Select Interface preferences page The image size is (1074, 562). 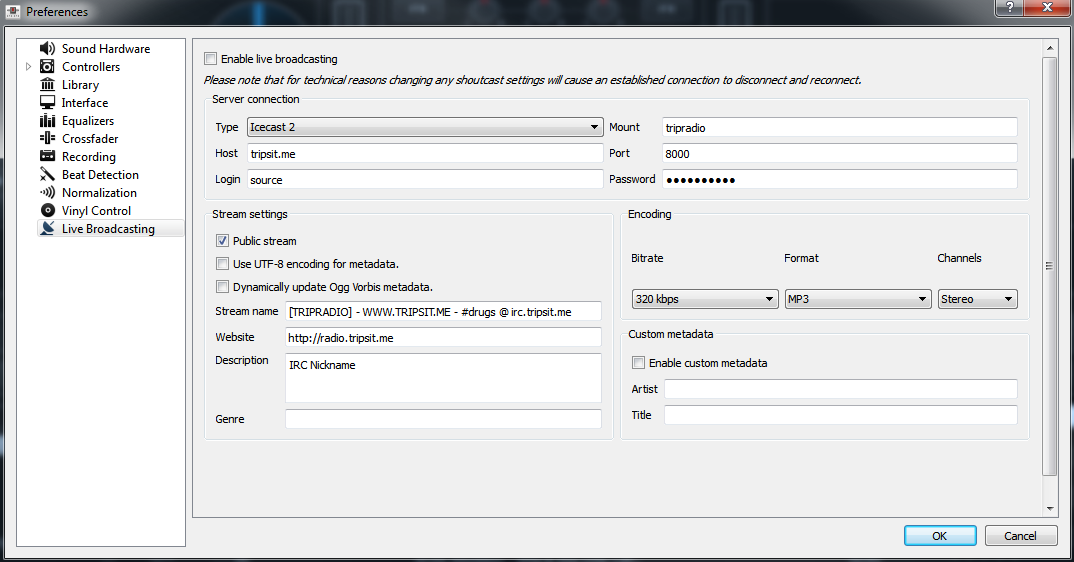click(x=85, y=103)
